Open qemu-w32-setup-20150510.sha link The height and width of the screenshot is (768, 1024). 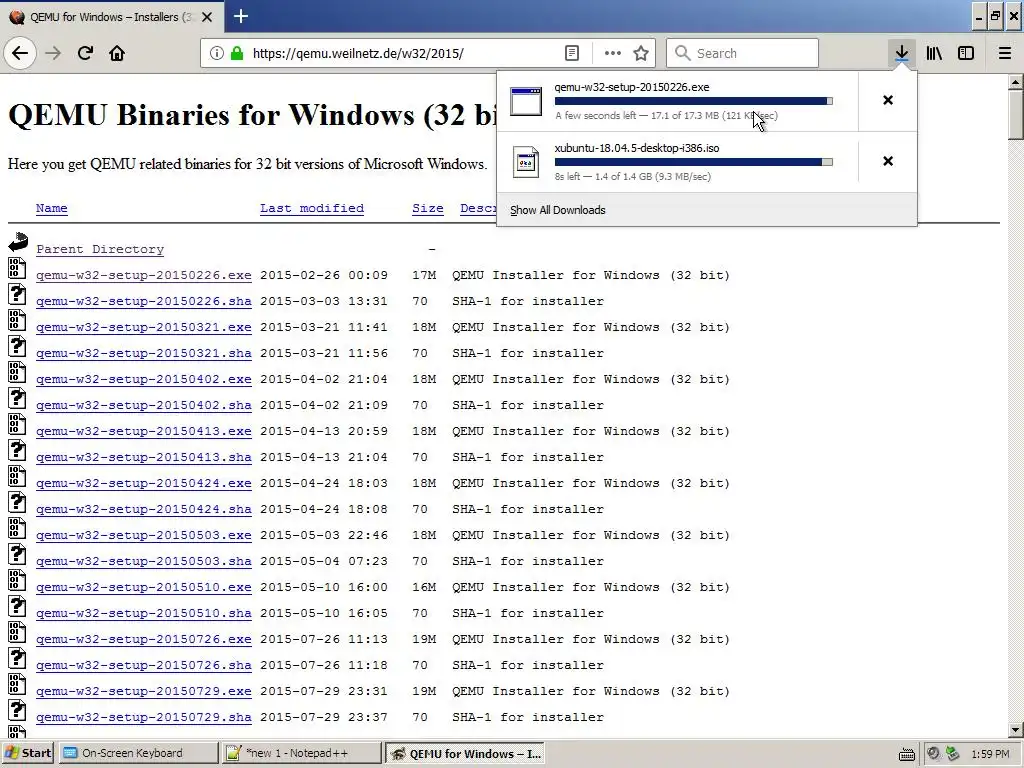(144, 613)
